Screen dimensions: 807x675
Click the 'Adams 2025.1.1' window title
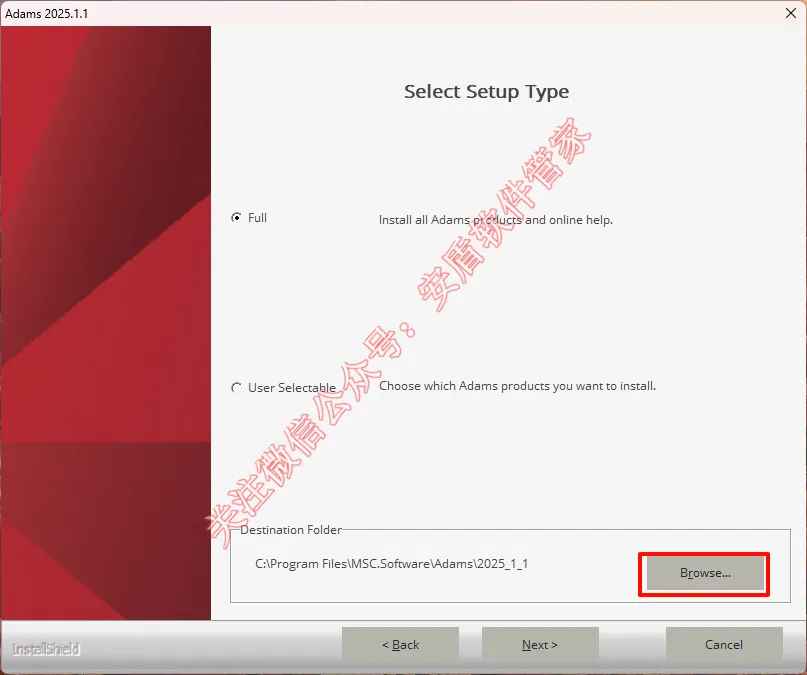pos(46,13)
